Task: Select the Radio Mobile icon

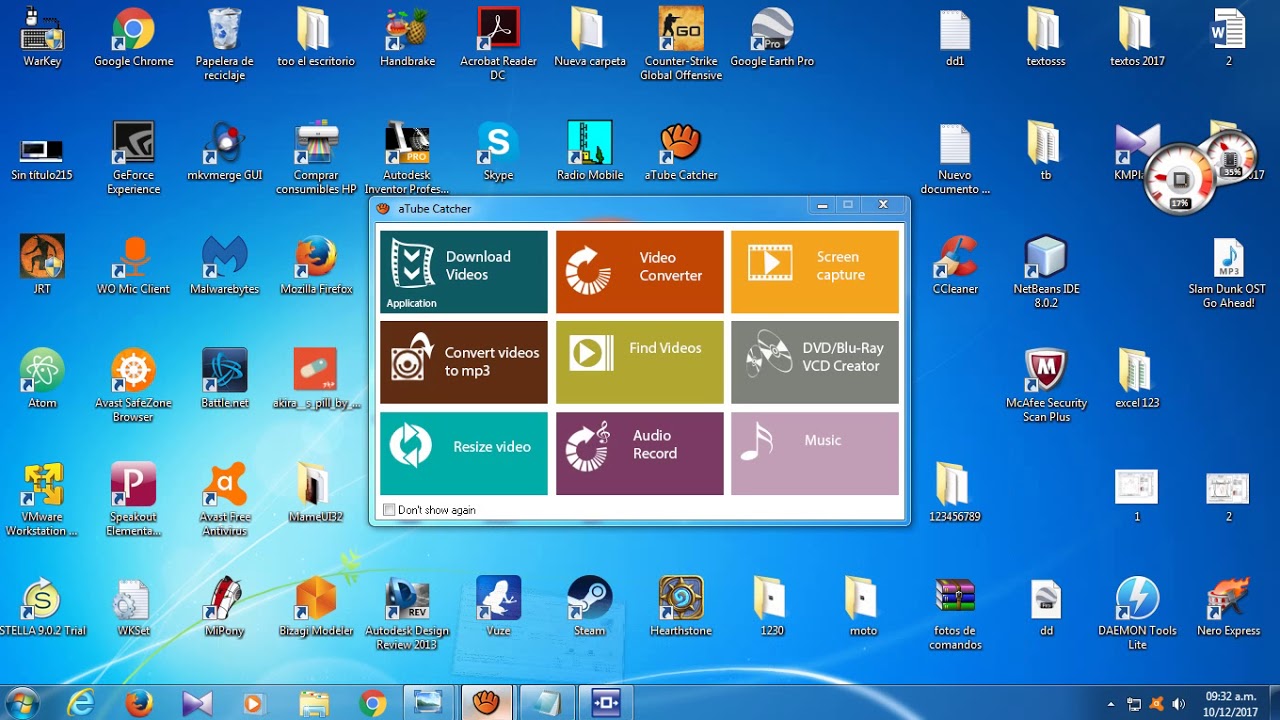Action: (x=589, y=152)
